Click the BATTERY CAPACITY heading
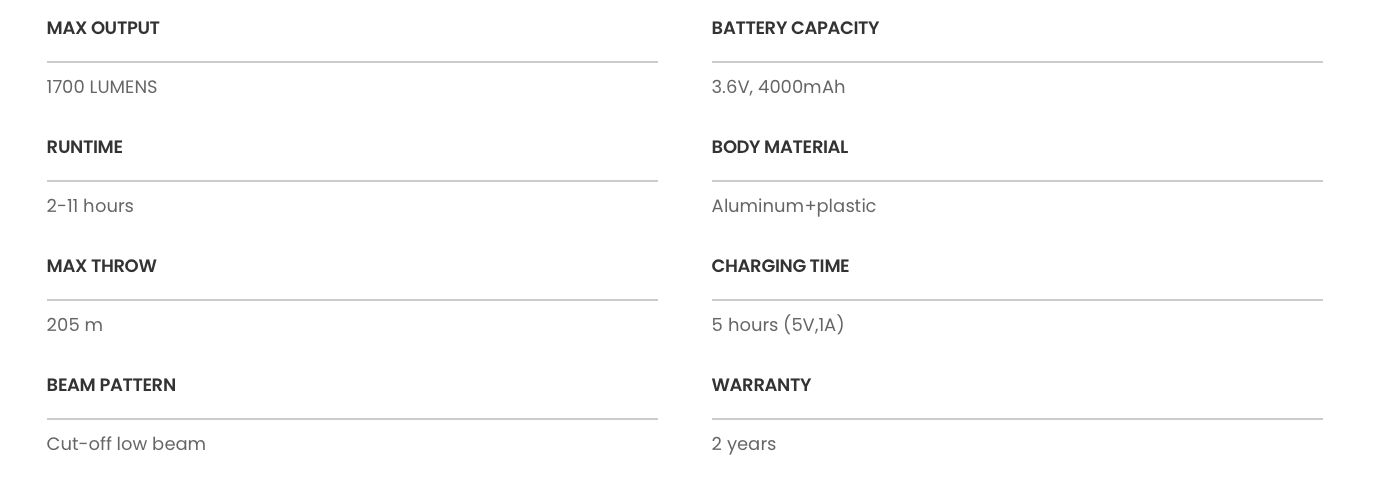1378x490 pixels. (795, 28)
